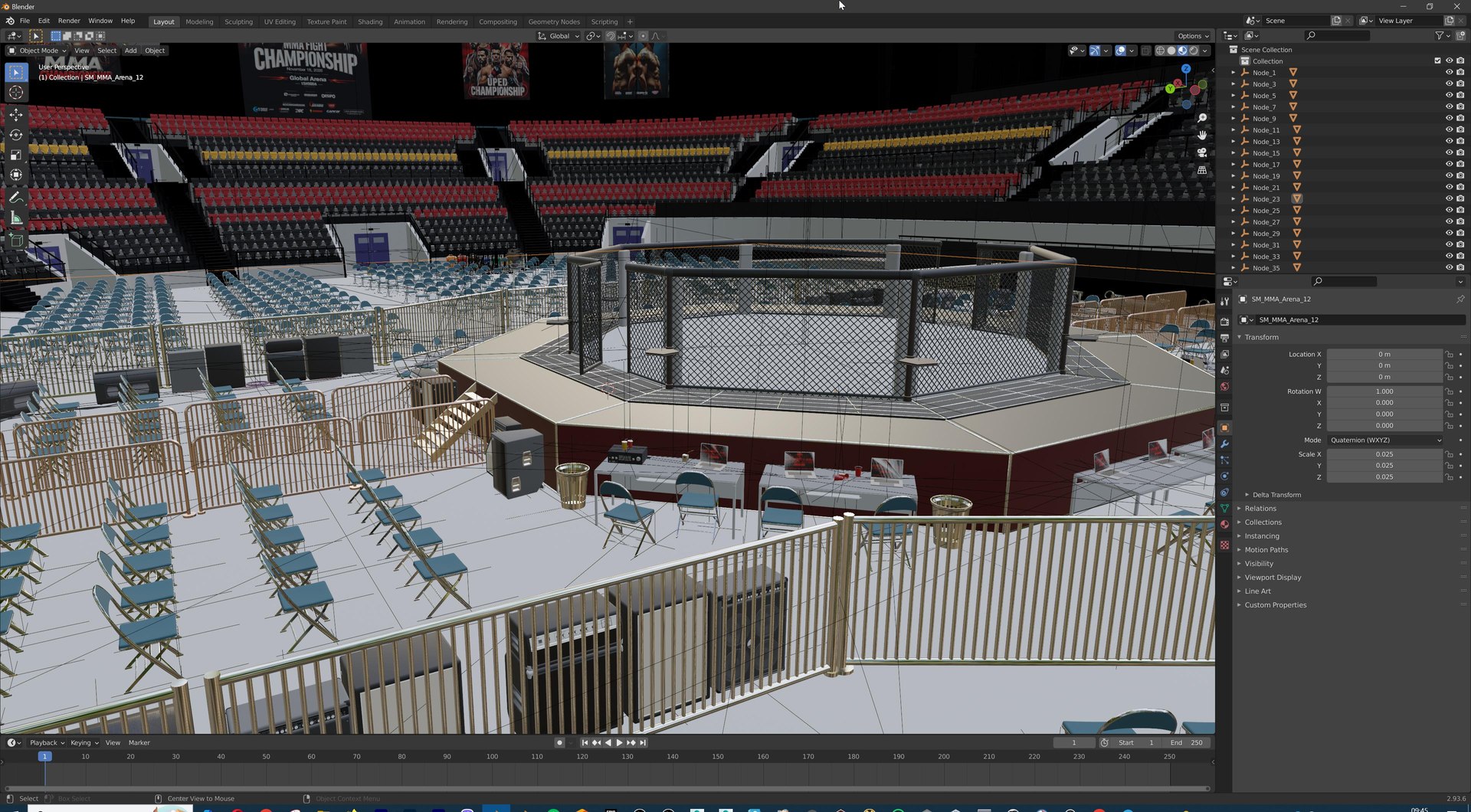
Task: Activate the Scale tool
Action: click(x=16, y=156)
